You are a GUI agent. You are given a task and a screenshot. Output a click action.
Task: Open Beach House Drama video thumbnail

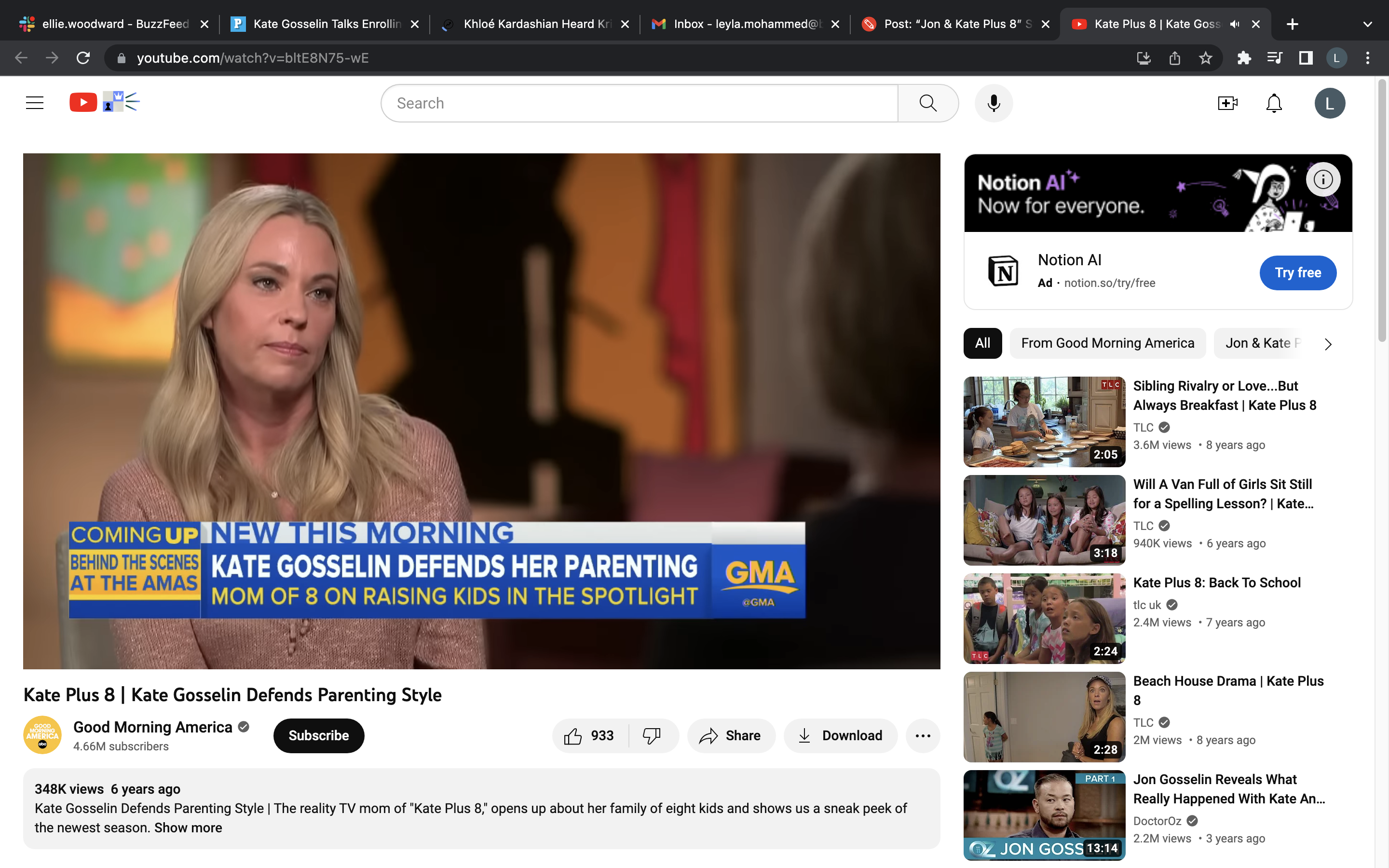(x=1044, y=717)
